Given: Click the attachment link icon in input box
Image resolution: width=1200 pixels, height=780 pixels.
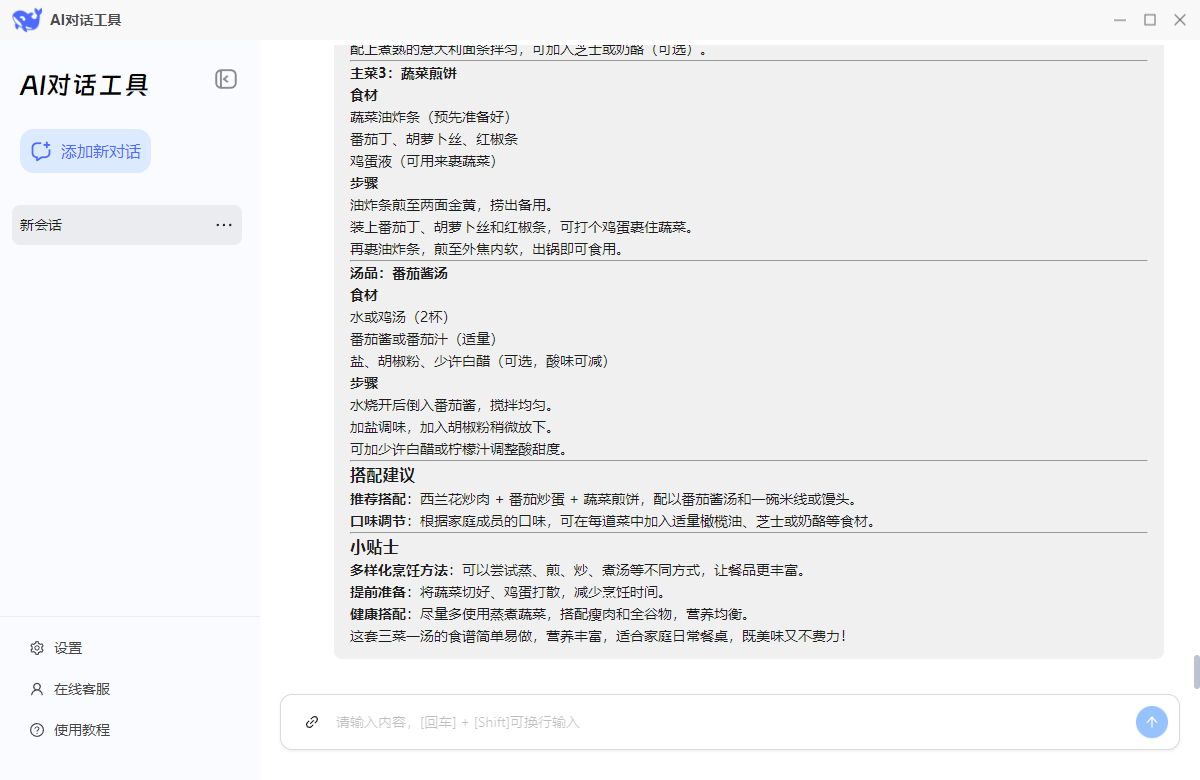Looking at the screenshot, I should (312, 722).
